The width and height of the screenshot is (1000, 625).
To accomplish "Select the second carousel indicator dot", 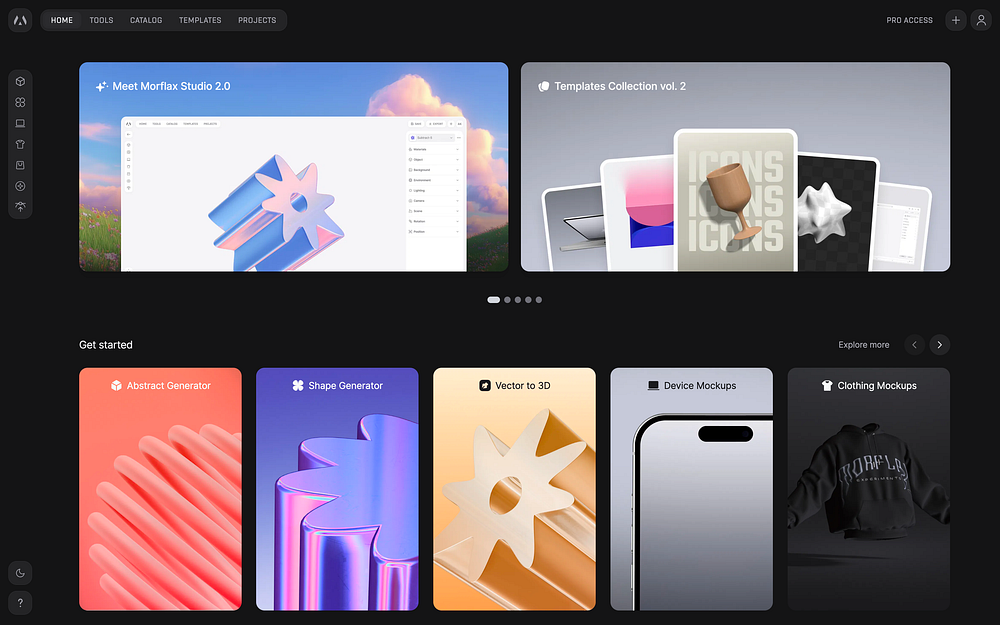I will 507,300.
